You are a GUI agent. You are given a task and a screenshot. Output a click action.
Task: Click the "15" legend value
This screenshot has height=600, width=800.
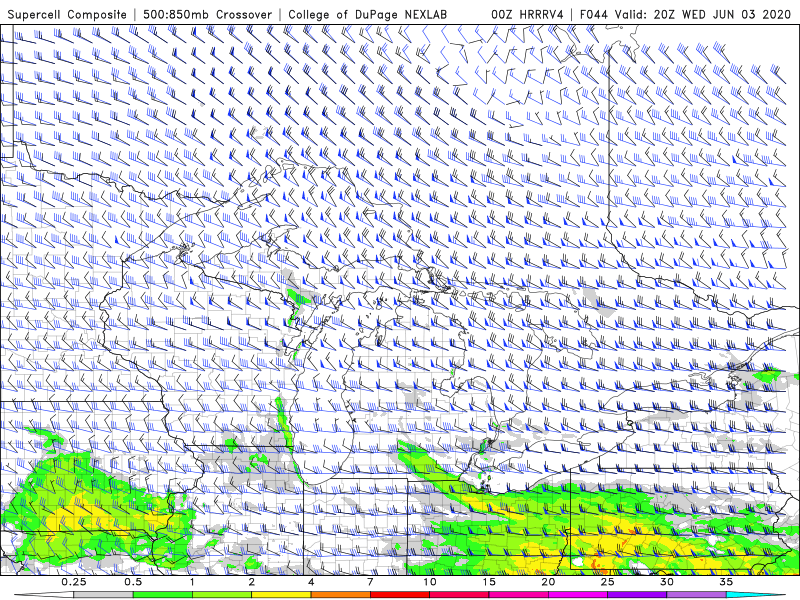[x=489, y=582]
